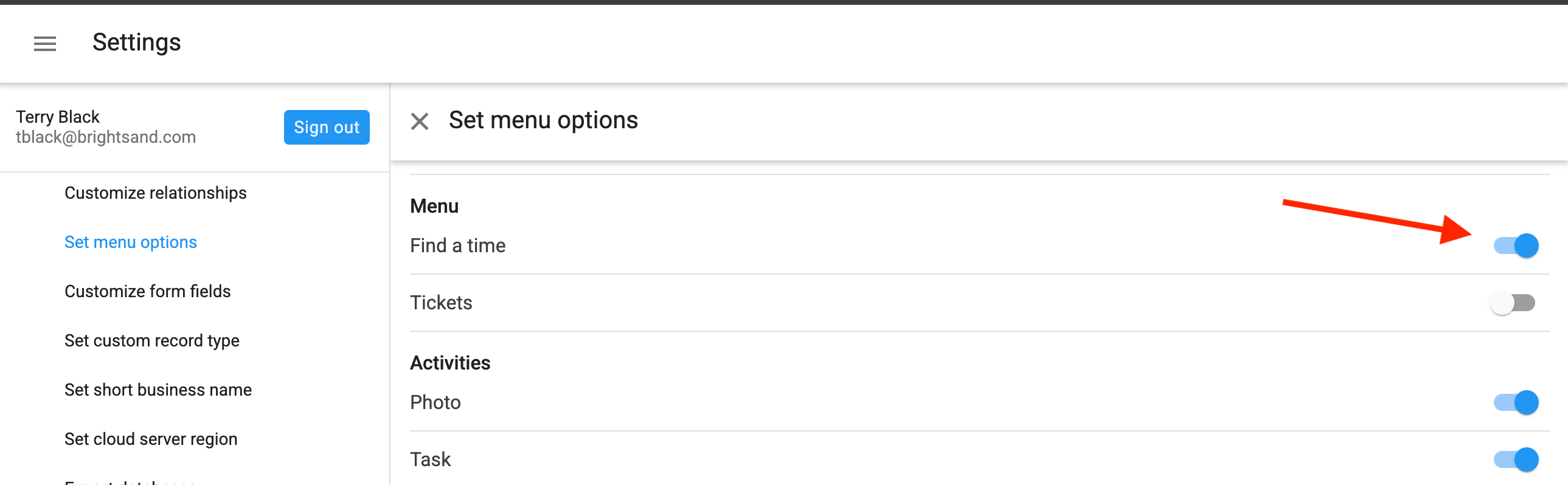Click the Settings page title
Screen dimensions: 1568x485
136,43
